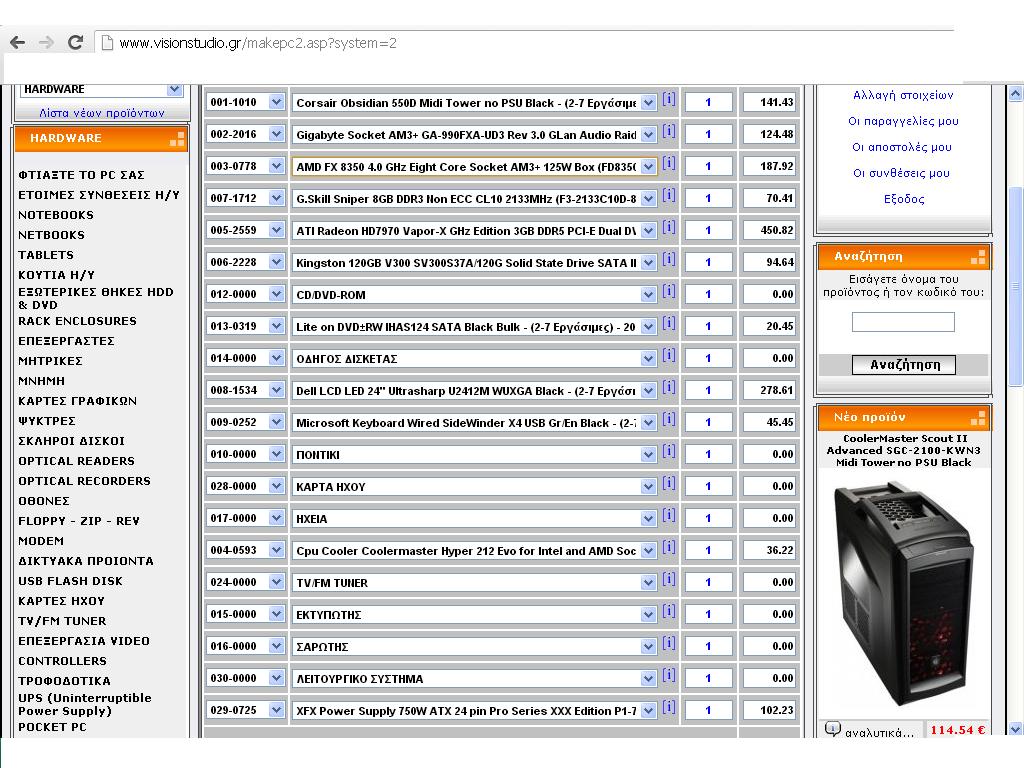Image resolution: width=1024 pixels, height=768 pixels.
Task: Open Οι συνθέσεις μου link
Action: point(902,173)
